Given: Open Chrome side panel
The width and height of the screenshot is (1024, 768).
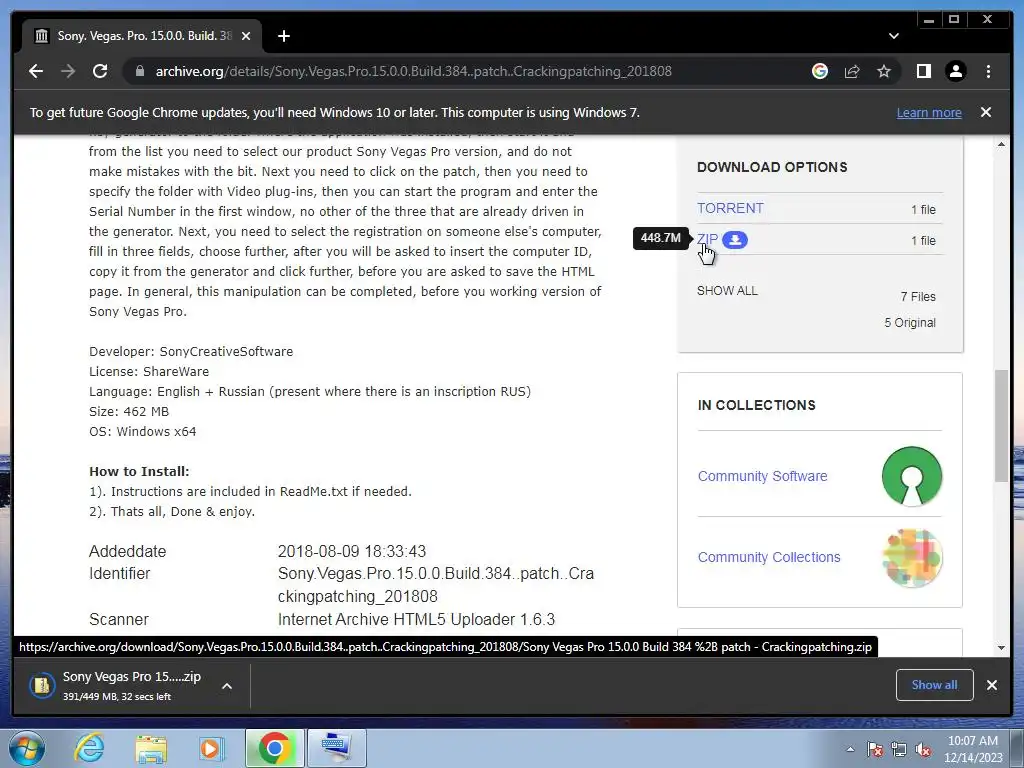Looking at the screenshot, I should 923,71.
